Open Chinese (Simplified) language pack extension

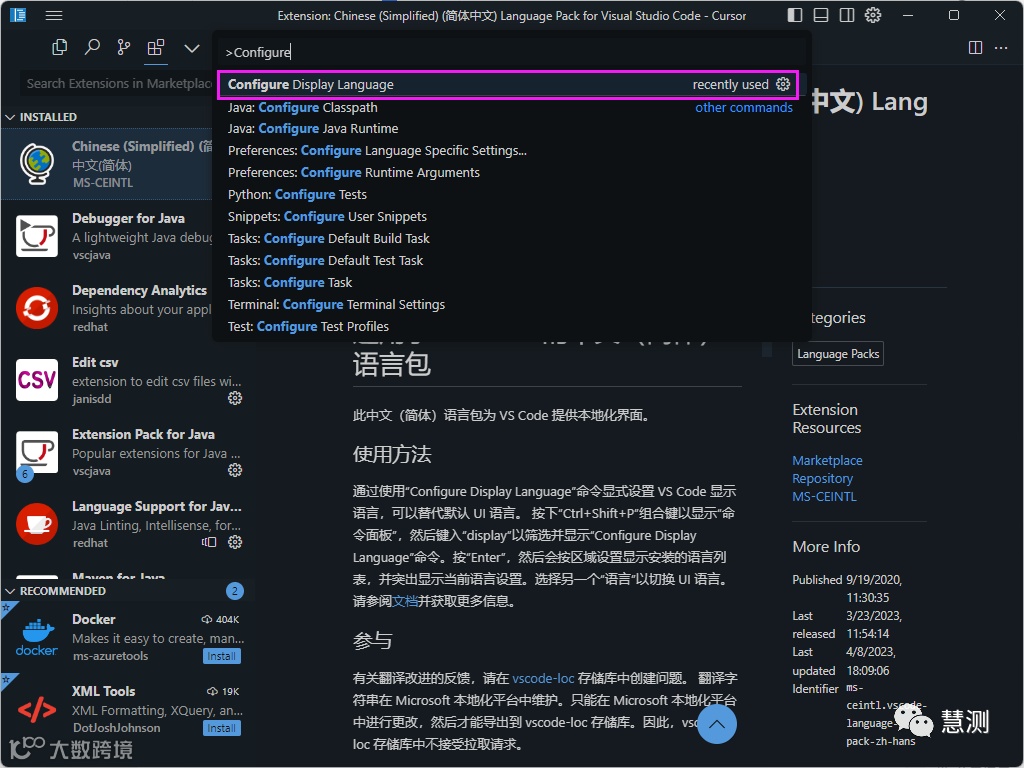tap(107, 163)
